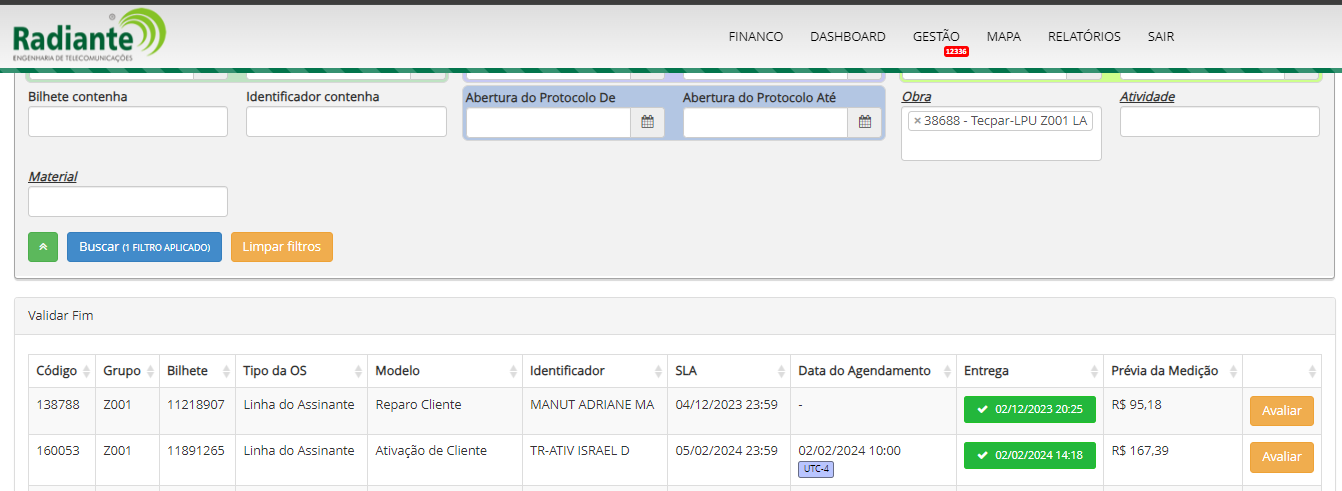
Task: Remove the 38688 Tecpar-LPU tag from Obra
Action: [x=917, y=121]
